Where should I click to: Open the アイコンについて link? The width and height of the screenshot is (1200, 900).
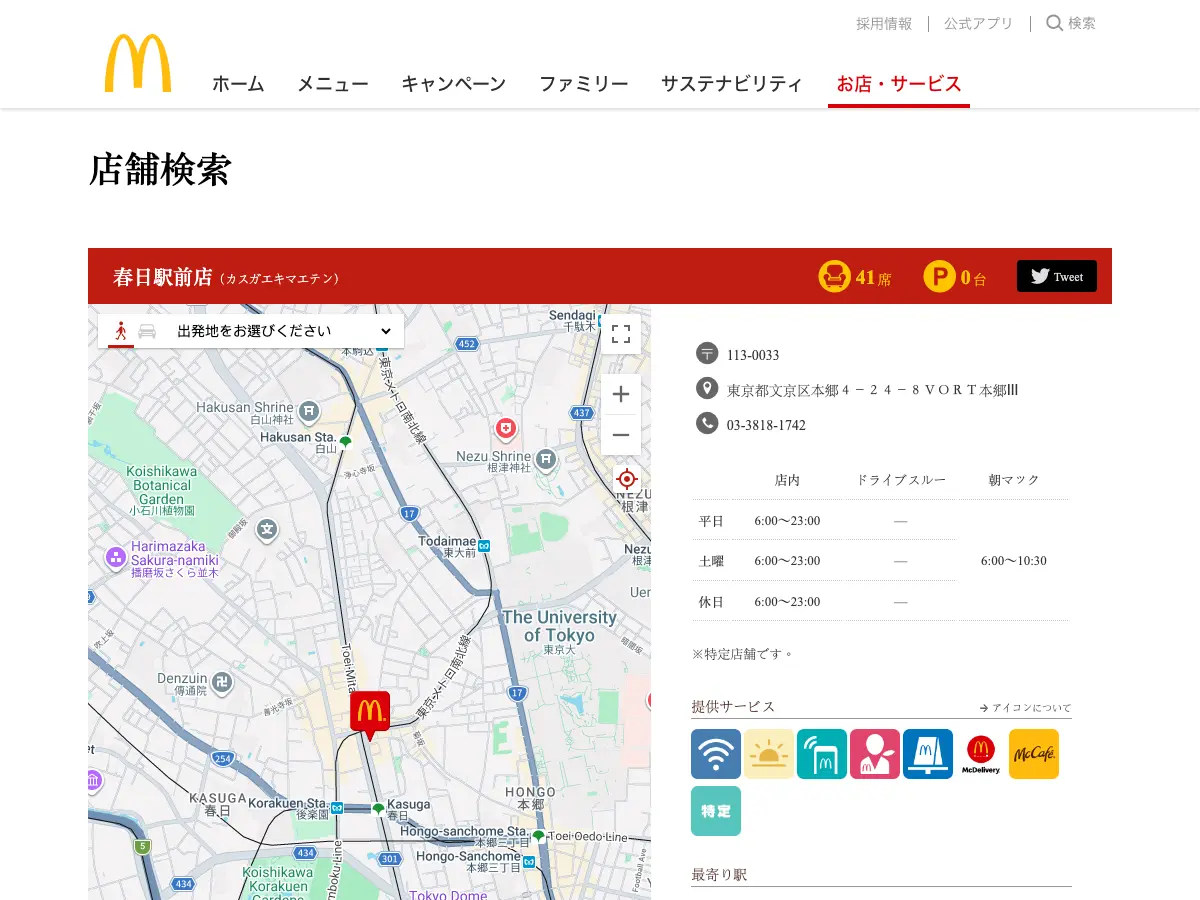click(x=1026, y=708)
